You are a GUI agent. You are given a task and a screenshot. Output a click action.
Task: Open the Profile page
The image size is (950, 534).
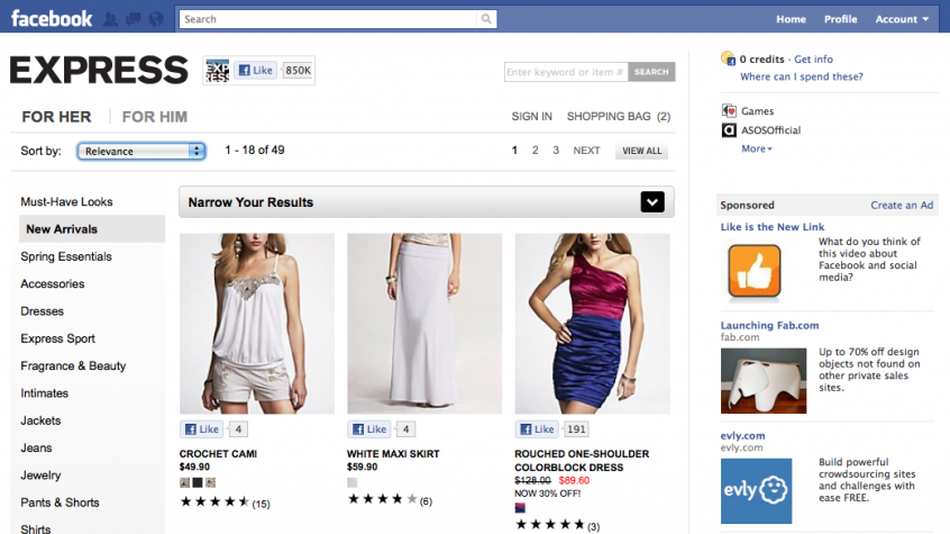pos(840,19)
